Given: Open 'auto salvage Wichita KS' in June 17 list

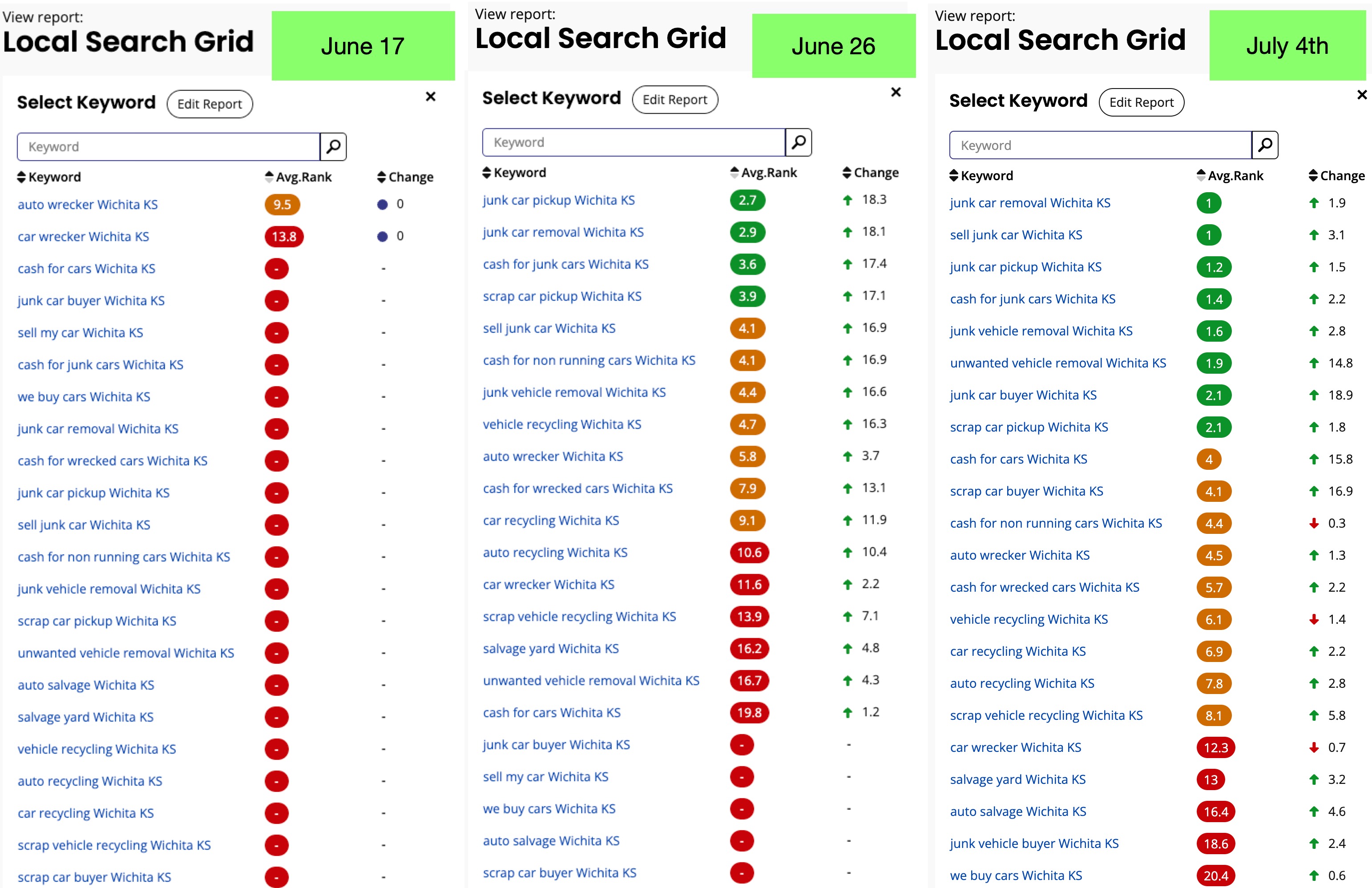Looking at the screenshot, I should tap(86, 685).
